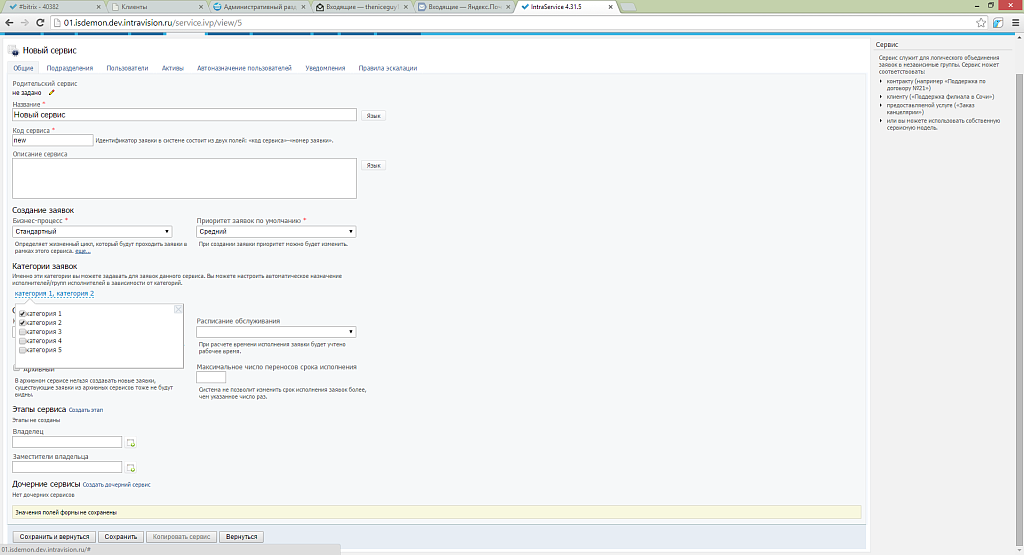
Task: Click the еще... link under business process
Action: pyautogui.click(x=82, y=251)
